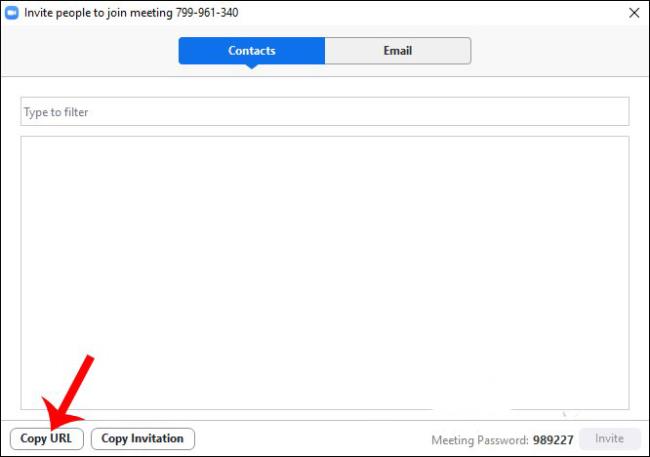Click the blue pointer beneath Contacts tab

[252, 67]
